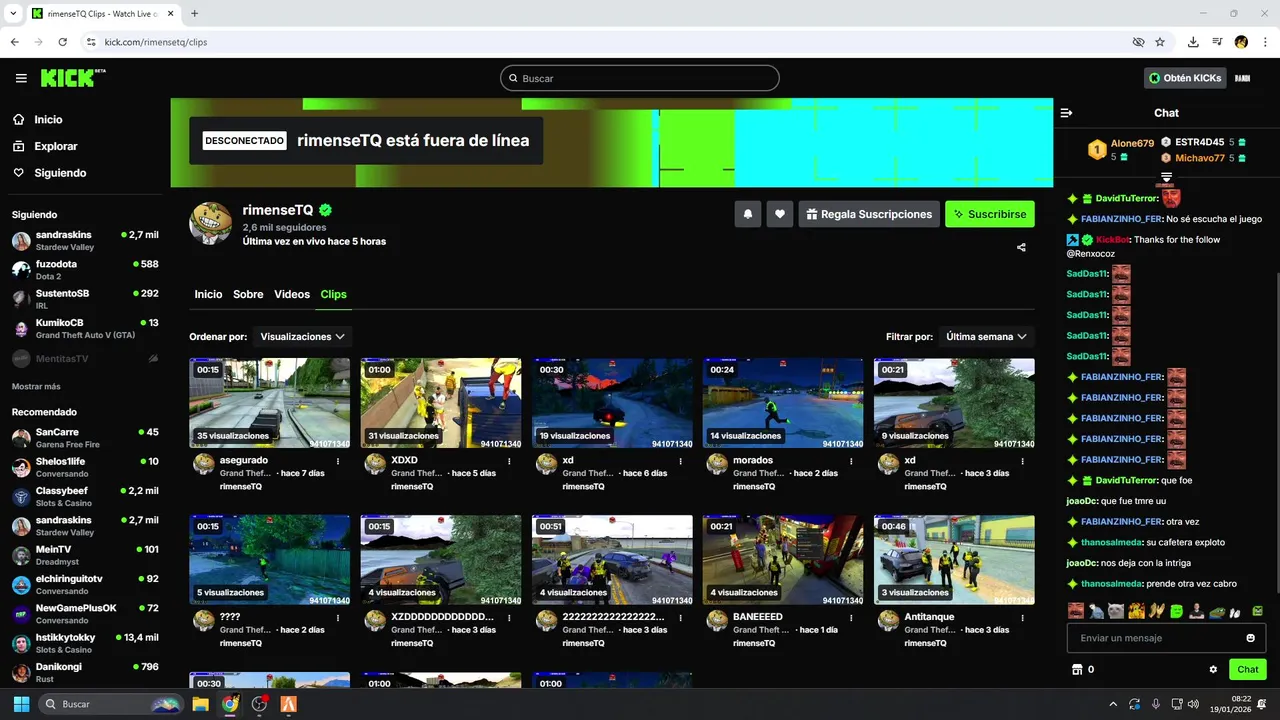
Task: Reload the page in Chrome
Action: pos(63,42)
